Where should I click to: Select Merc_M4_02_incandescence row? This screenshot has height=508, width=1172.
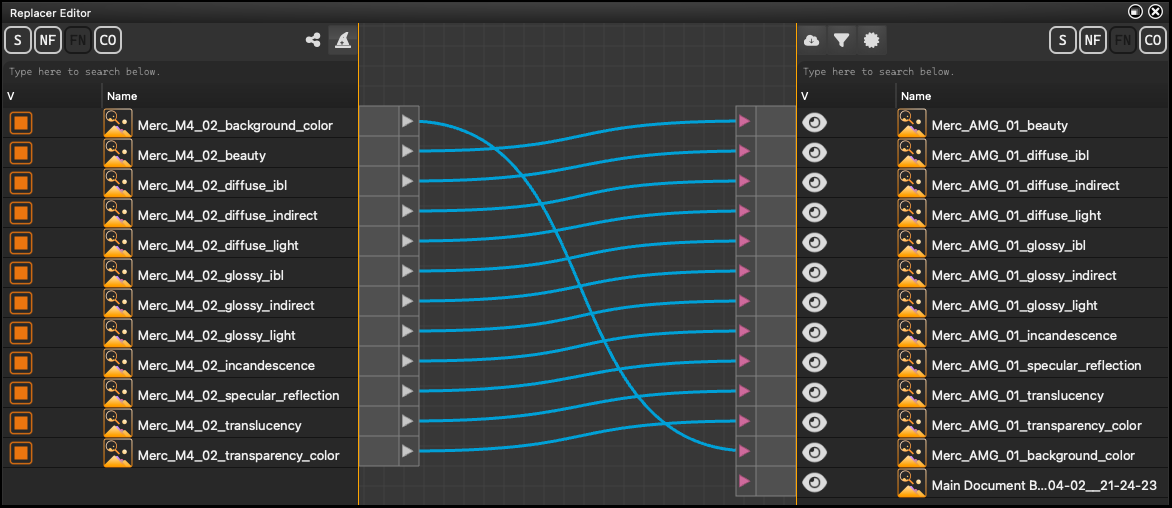pos(179,364)
